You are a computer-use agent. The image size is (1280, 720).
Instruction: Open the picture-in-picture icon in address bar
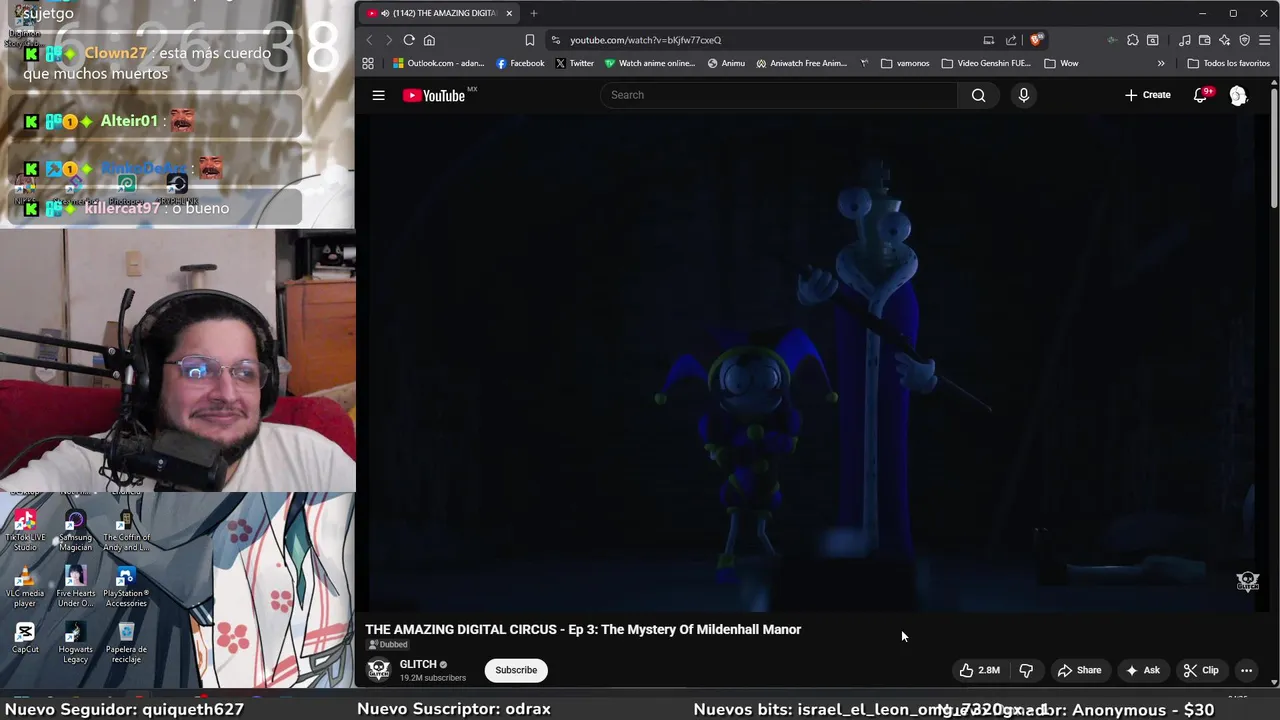click(x=988, y=40)
